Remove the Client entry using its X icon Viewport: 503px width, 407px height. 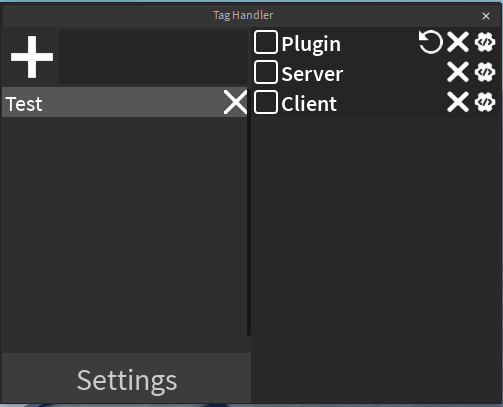458,102
